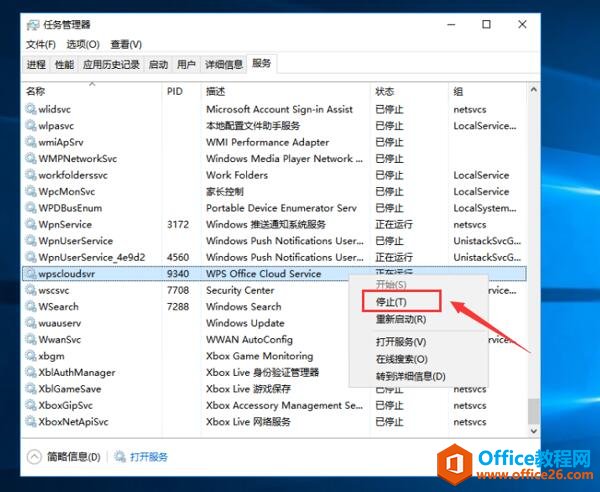Open the 文件(F) menu
The height and width of the screenshot is (492, 600).
(41, 44)
